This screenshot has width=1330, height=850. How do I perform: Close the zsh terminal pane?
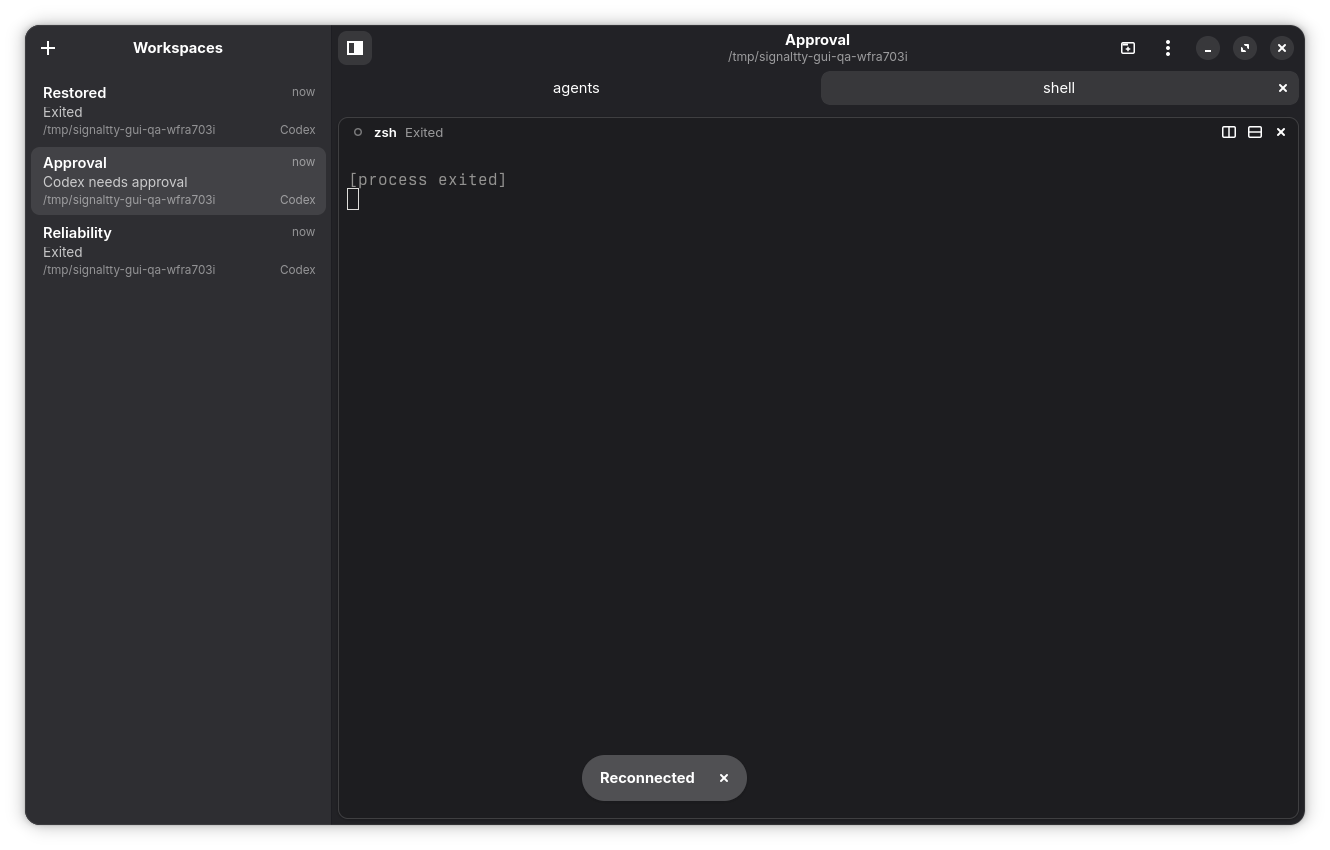click(1281, 132)
